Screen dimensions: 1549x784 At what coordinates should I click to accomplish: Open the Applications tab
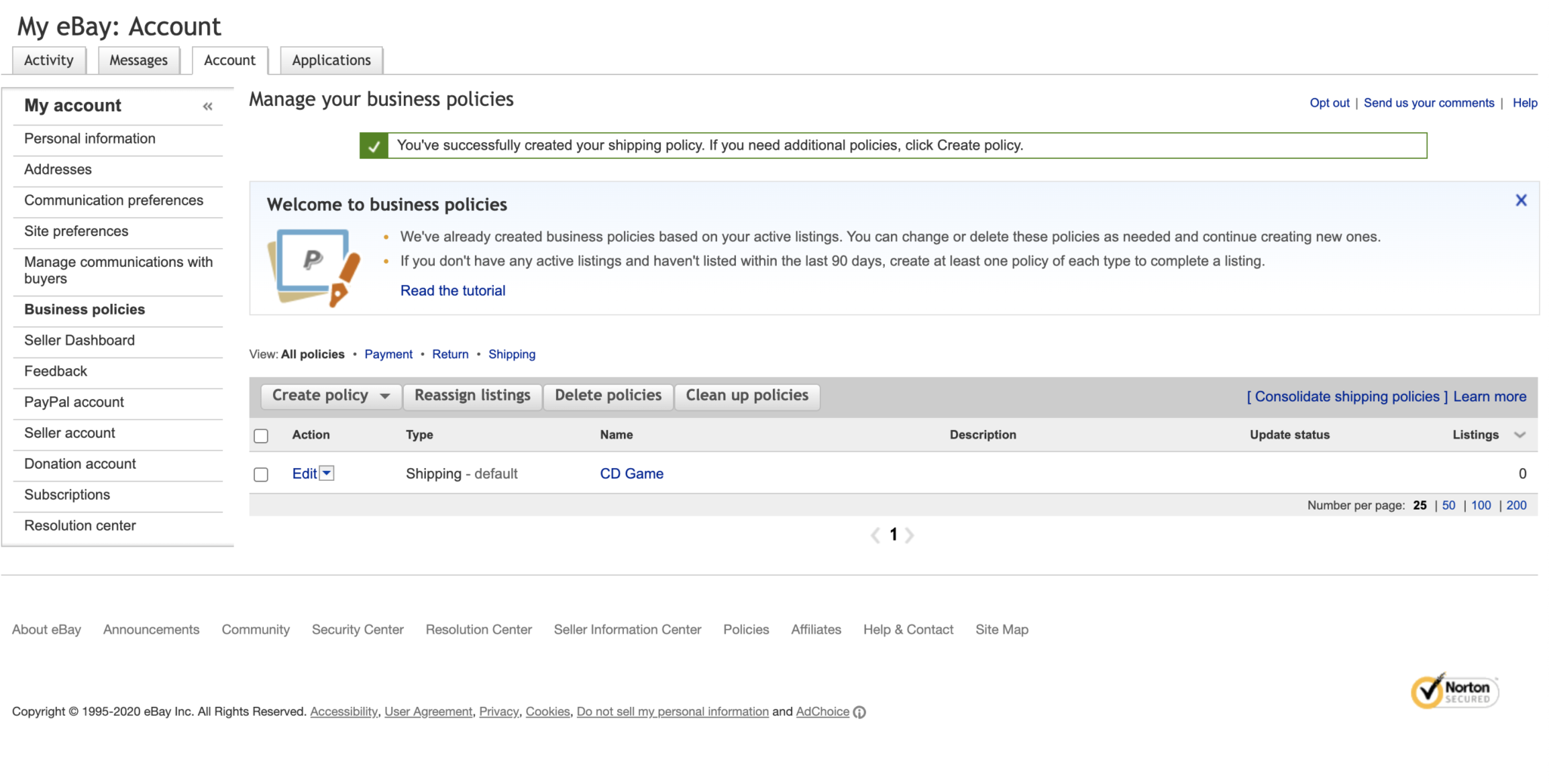pyautogui.click(x=331, y=60)
